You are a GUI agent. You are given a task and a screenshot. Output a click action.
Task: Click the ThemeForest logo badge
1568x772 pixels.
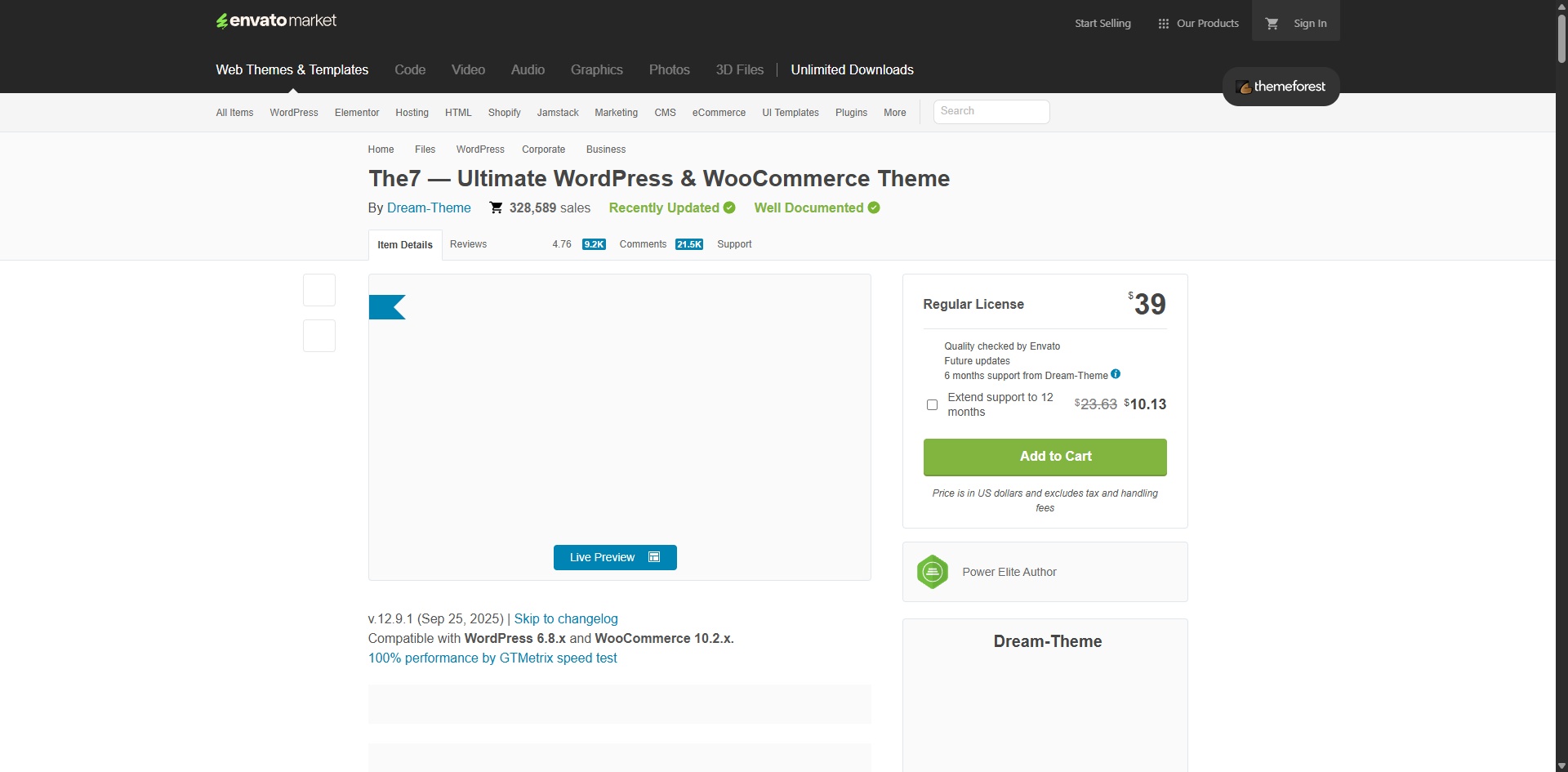(x=1281, y=87)
